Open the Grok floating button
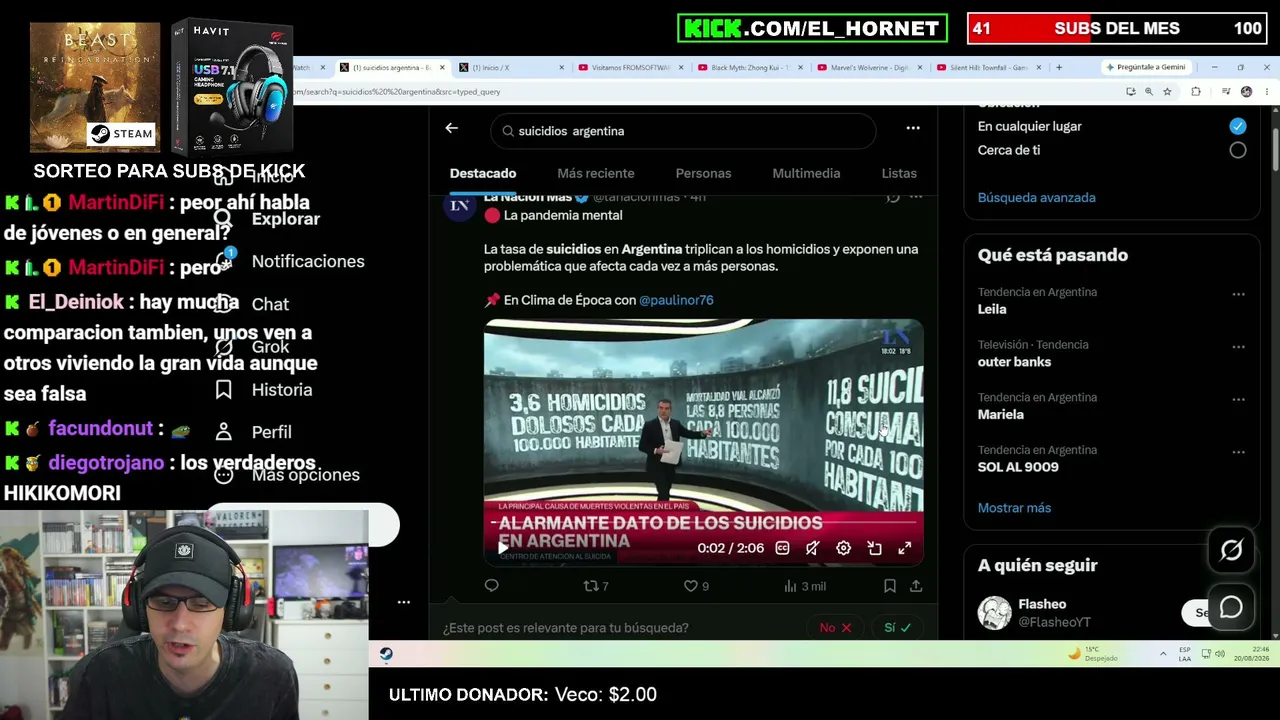 (x=1231, y=549)
